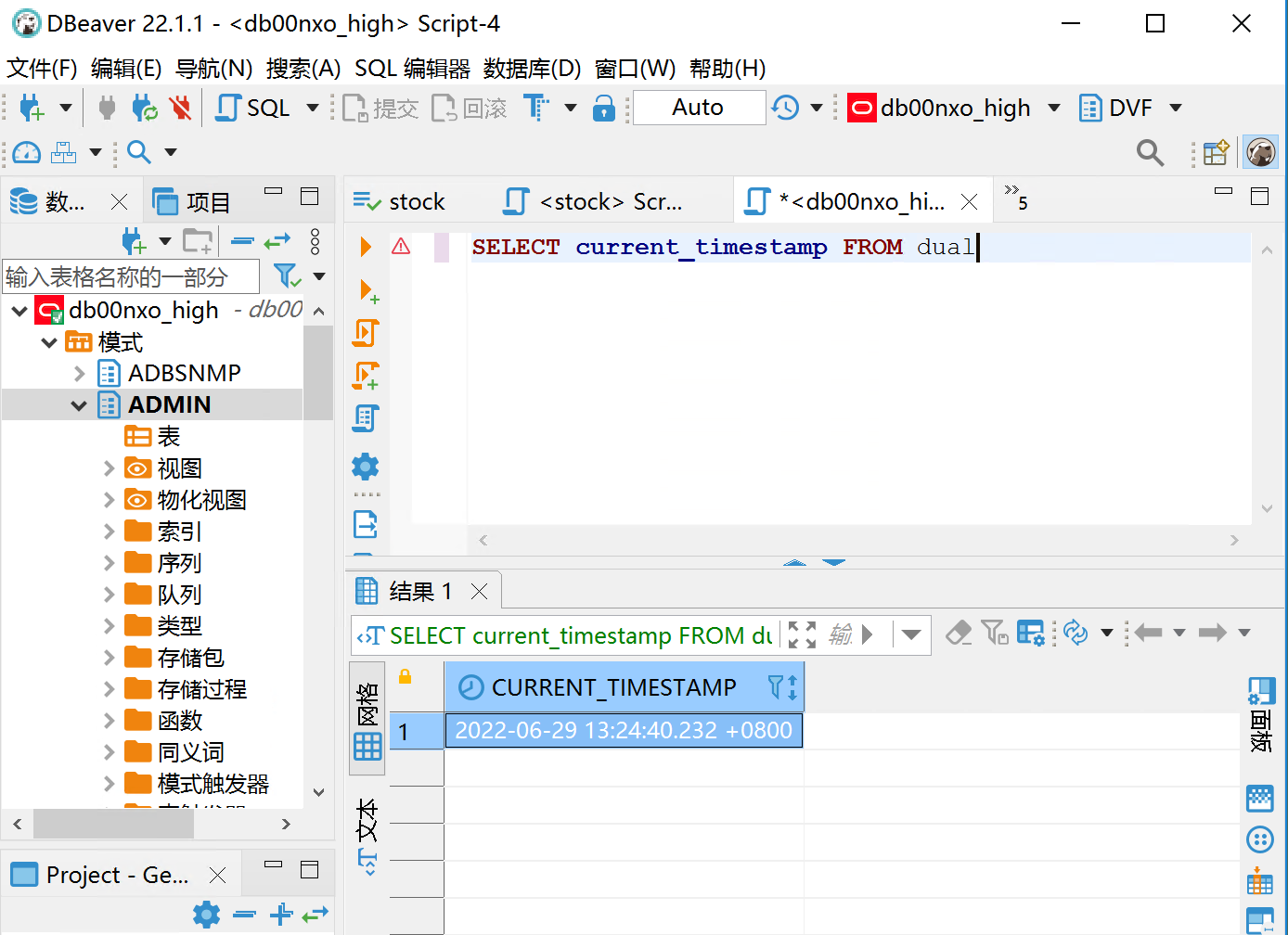Open the db00nxo_high active connection dropdown

tap(1054, 109)
